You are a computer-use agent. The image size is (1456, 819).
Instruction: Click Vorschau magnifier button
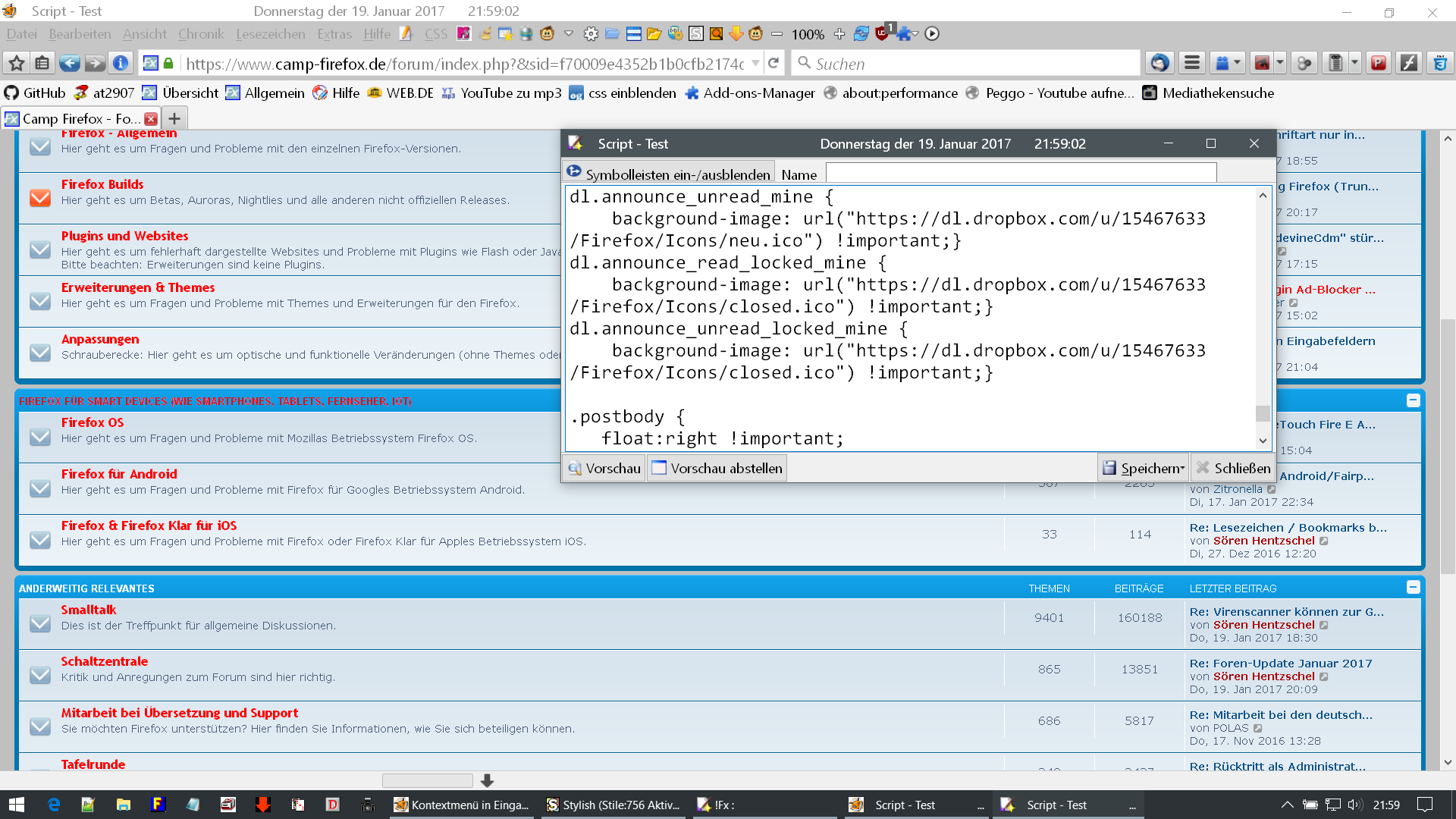pyautogui.click(x=604, y=468)
